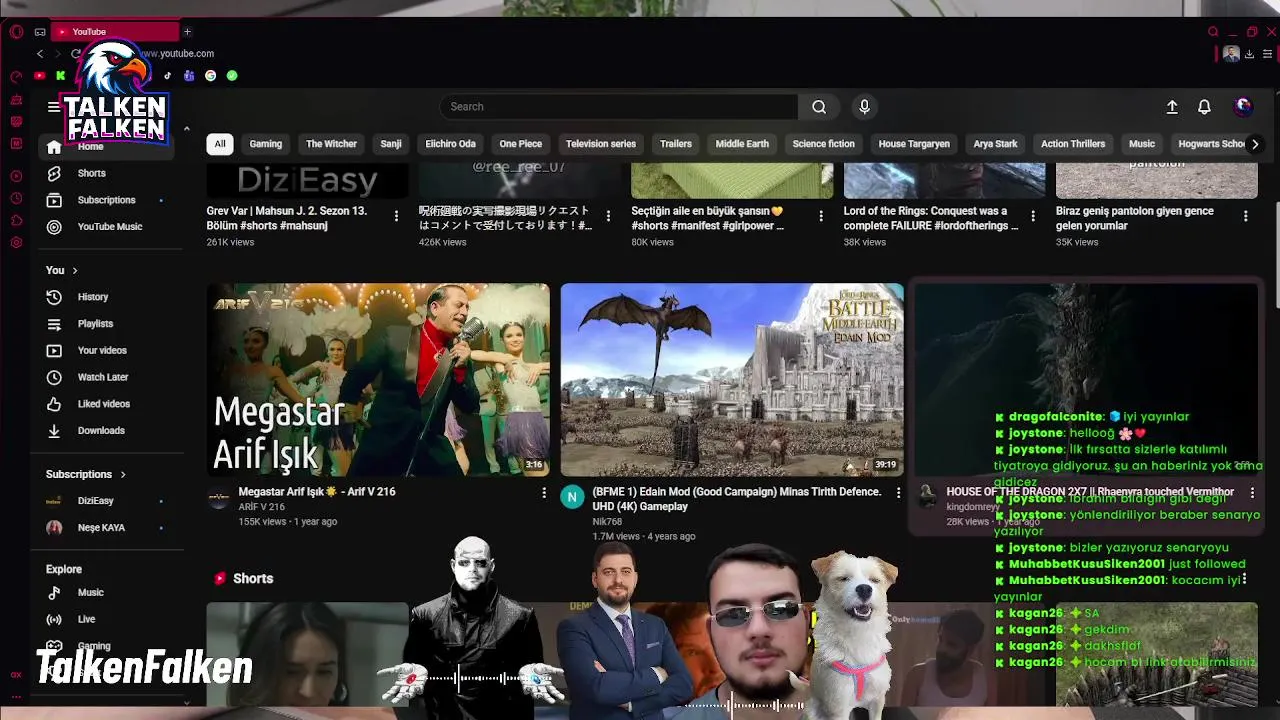Expand the Subscriptions section chevron

pos(123,475)
